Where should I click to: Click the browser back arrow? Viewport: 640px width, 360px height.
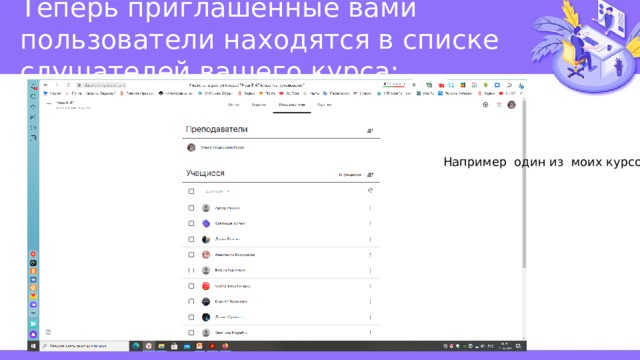click(46, 85)
